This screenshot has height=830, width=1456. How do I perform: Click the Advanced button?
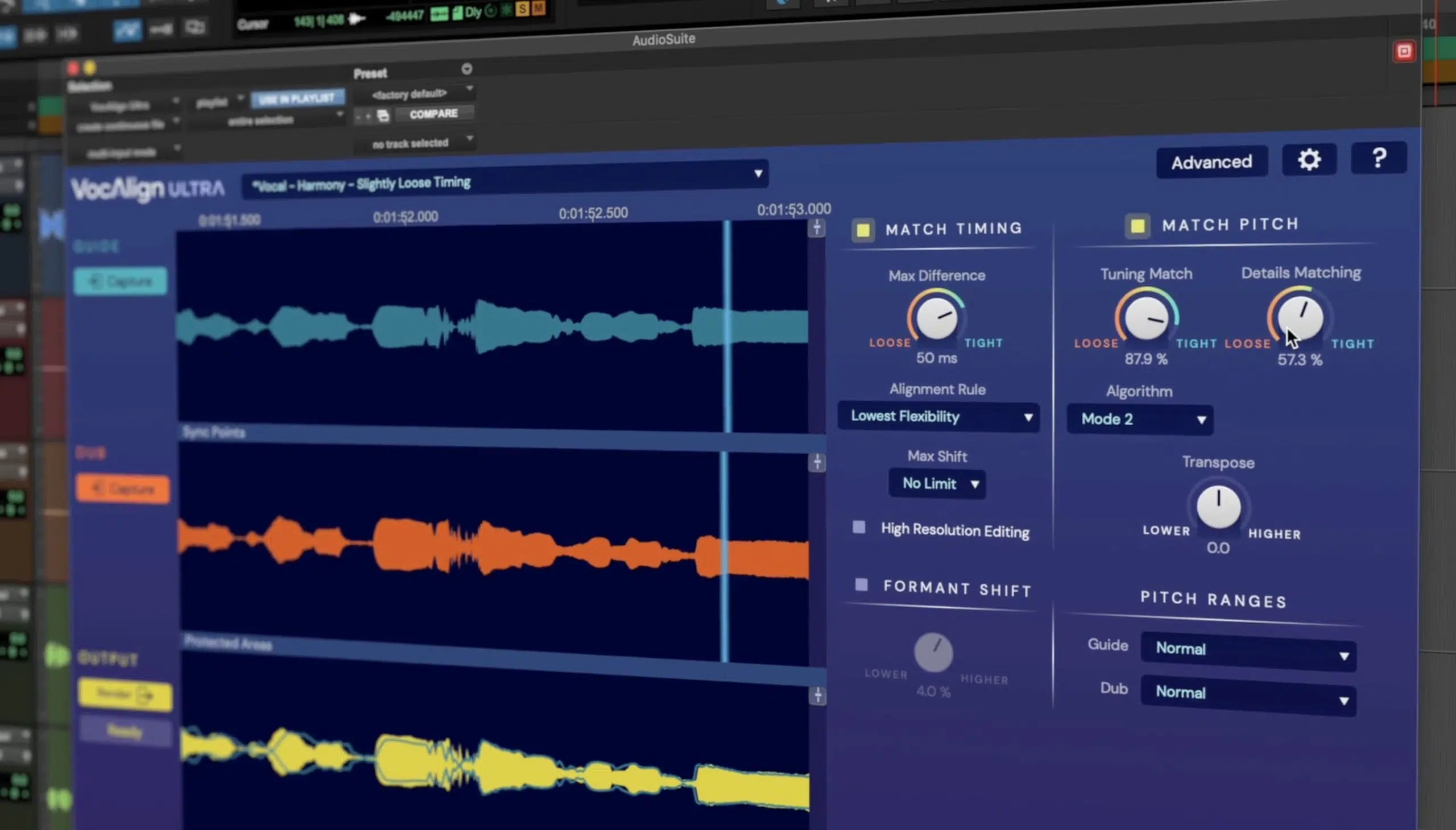coord(1211,162)
